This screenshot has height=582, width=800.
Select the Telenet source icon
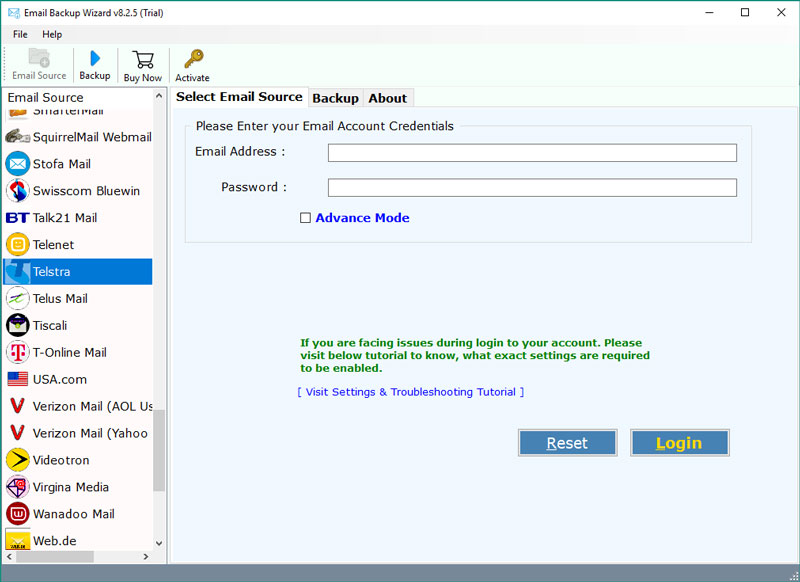[x=17, y=245]
